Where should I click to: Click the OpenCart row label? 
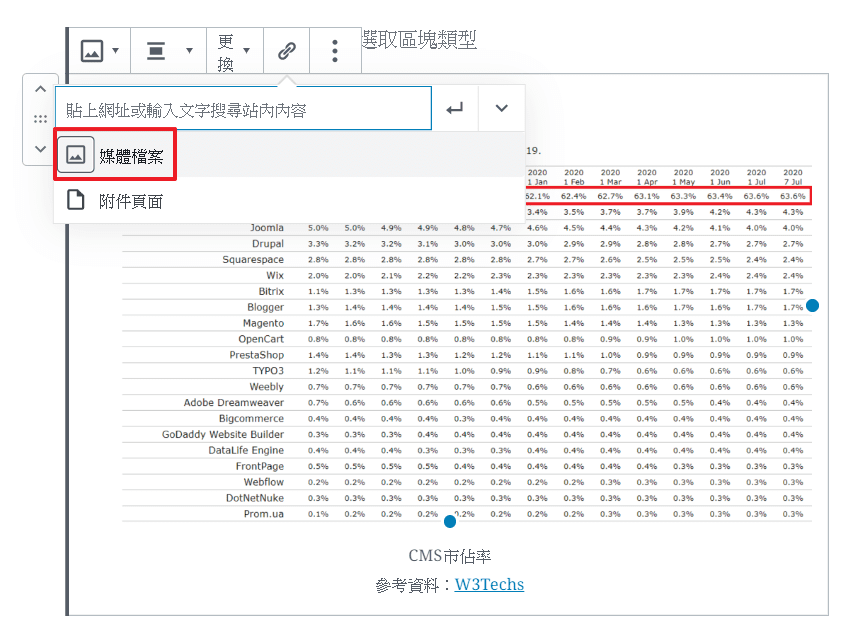[261, 339]
